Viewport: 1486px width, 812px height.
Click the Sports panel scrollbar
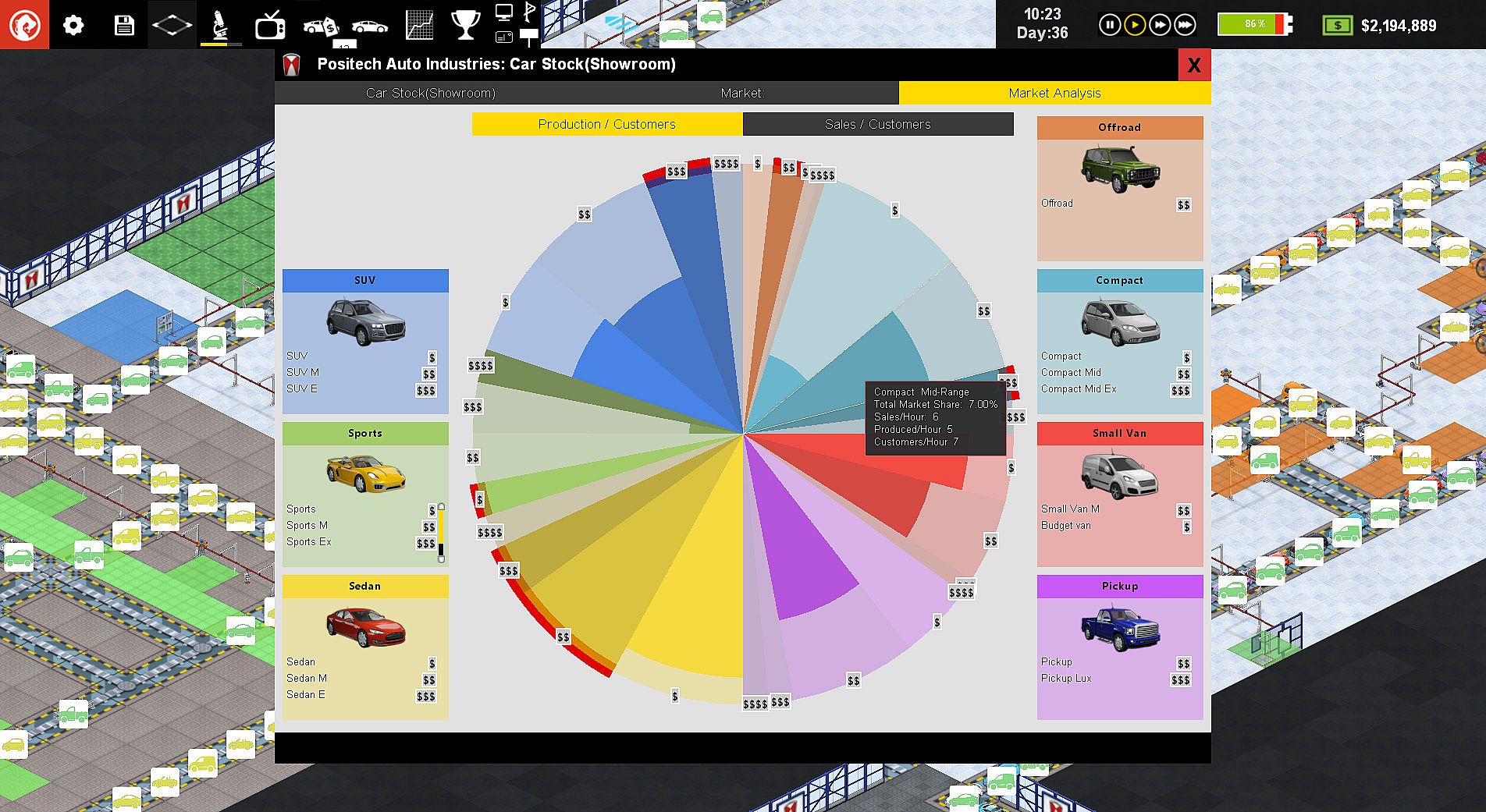tap(441, 533)
